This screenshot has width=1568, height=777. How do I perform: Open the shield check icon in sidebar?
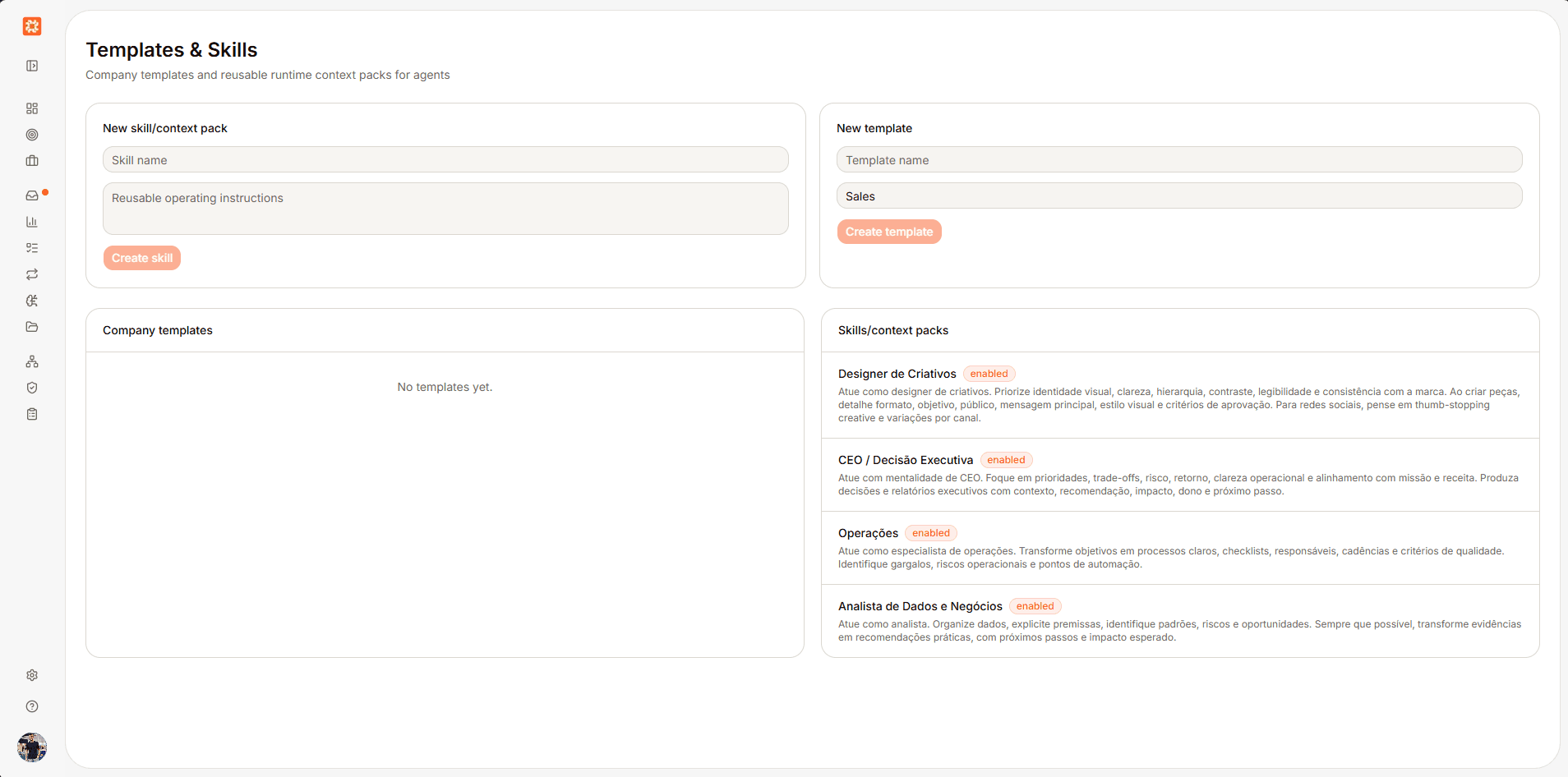tap(32, 388)
